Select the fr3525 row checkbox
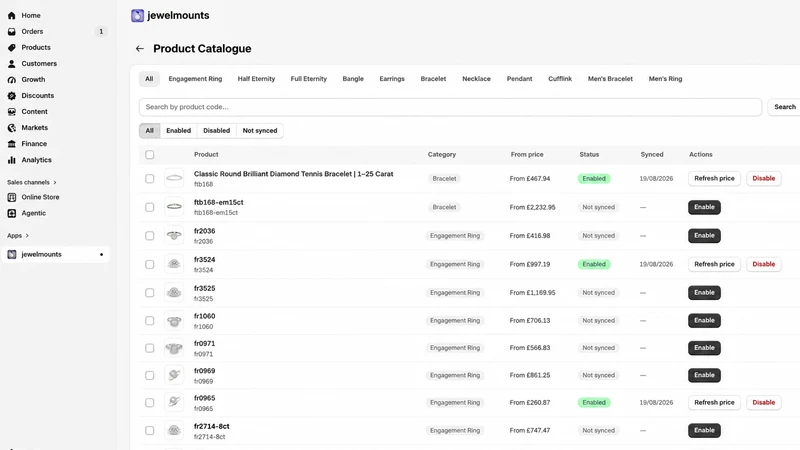 (x=149, y=293)
